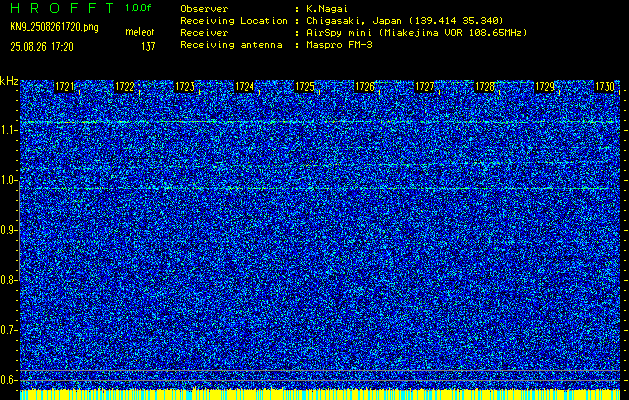The image size is (629, 400).
Task: Select the Chigasaki, Japan location text
Action: coord(405,21)
